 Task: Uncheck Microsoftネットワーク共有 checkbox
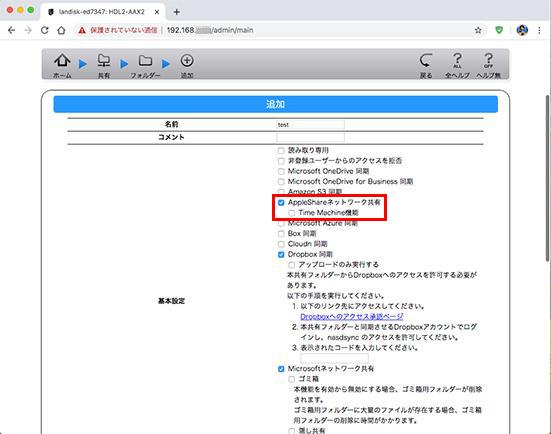[x=281, y=369]
